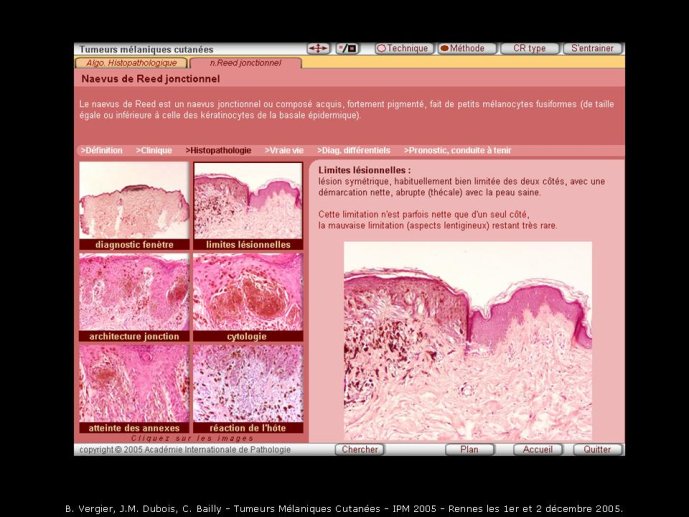Click the window/fullscreen toggle icon
The image size is (689, 517).
pyautogui.click(x=348, y=48)
